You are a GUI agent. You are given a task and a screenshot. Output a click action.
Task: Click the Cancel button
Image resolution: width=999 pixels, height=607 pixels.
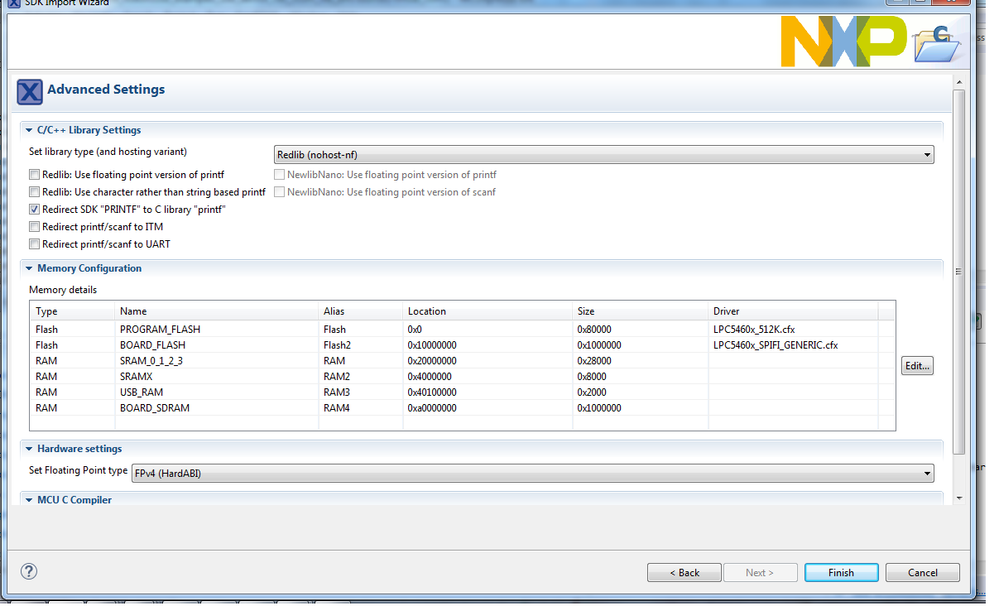[922, 573]
